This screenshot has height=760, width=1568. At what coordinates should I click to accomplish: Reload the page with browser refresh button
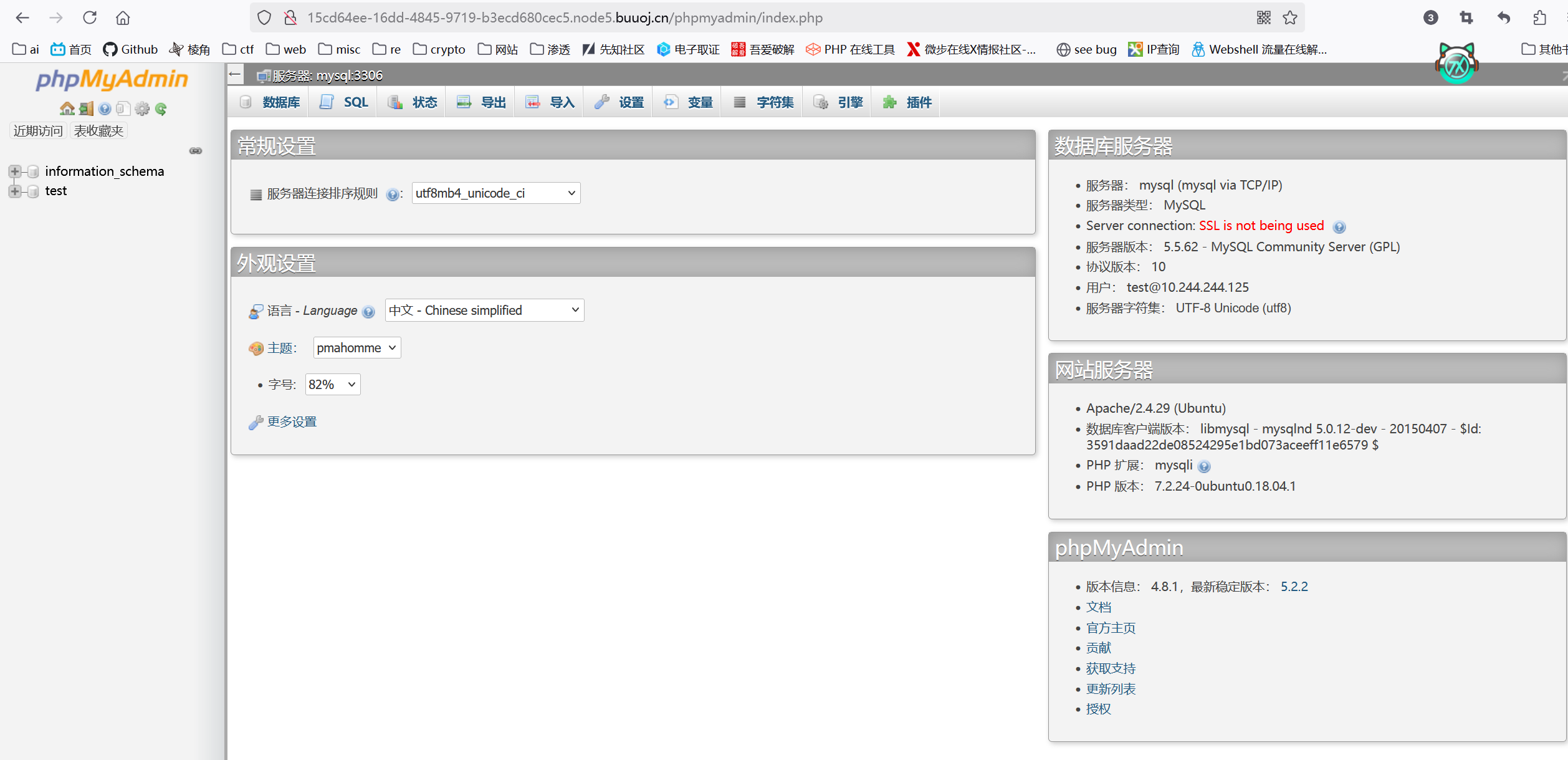tap(90, 17)
